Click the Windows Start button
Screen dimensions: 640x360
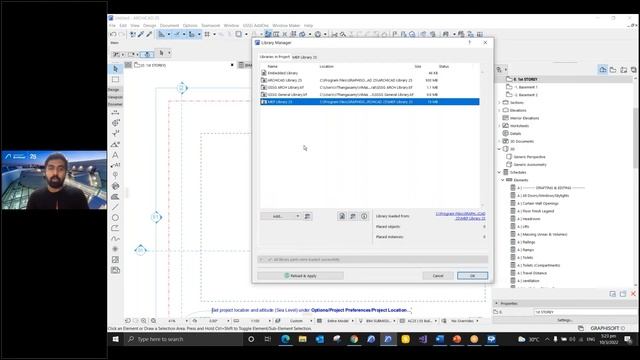click(x=116, y=339)
